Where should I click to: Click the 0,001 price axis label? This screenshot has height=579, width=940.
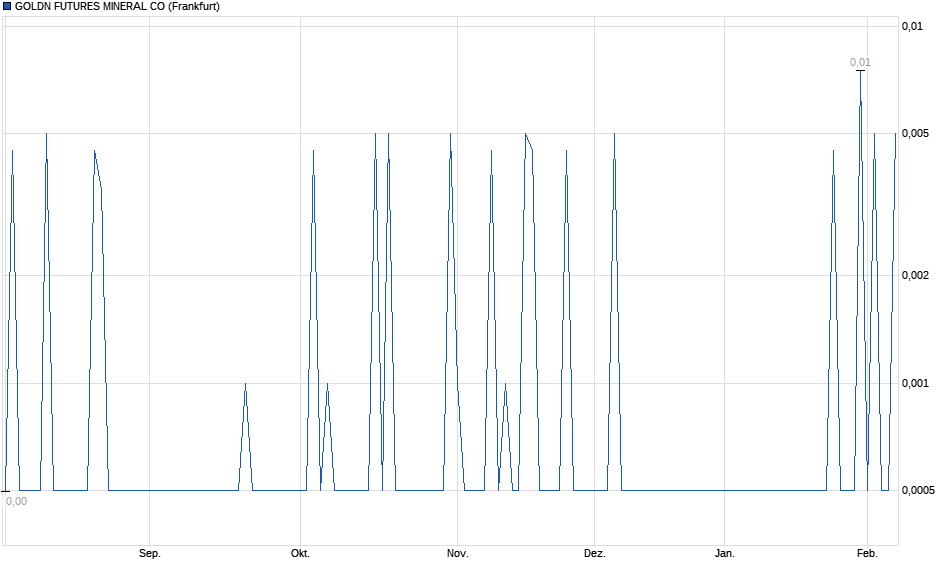click(915, 383)
